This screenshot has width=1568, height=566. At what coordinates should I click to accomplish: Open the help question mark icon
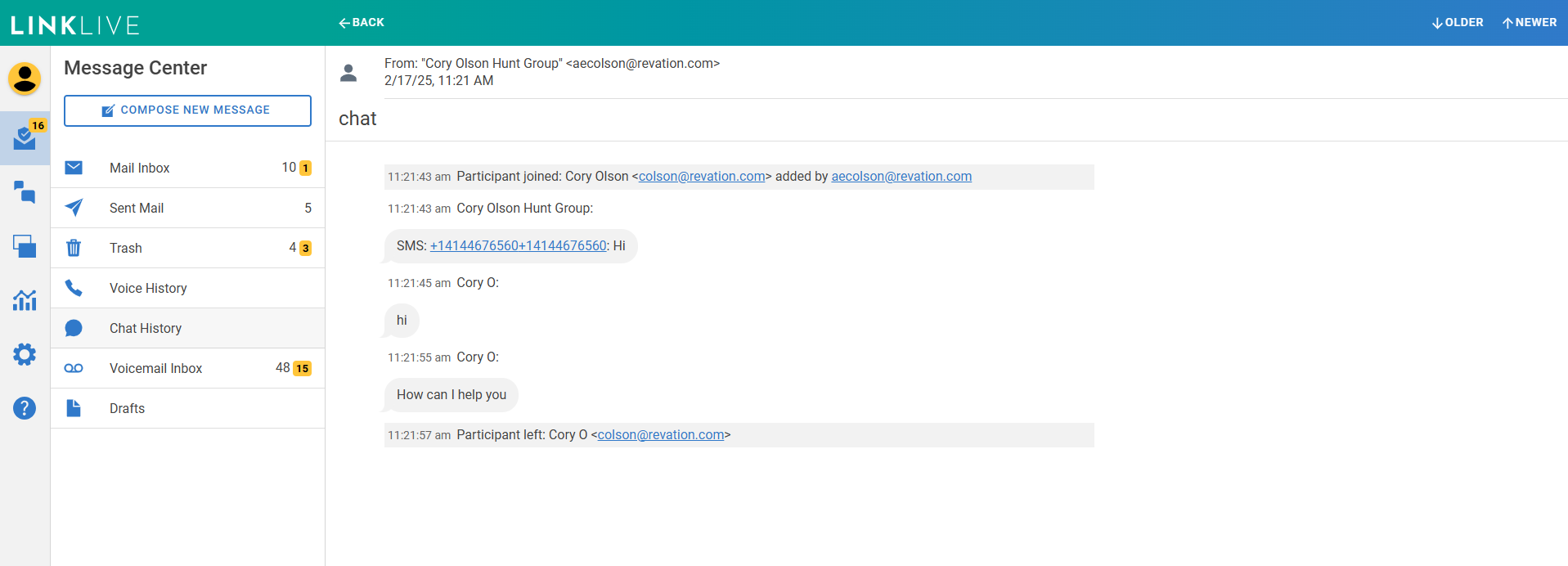pyautogui.click(x=25, y=408)
